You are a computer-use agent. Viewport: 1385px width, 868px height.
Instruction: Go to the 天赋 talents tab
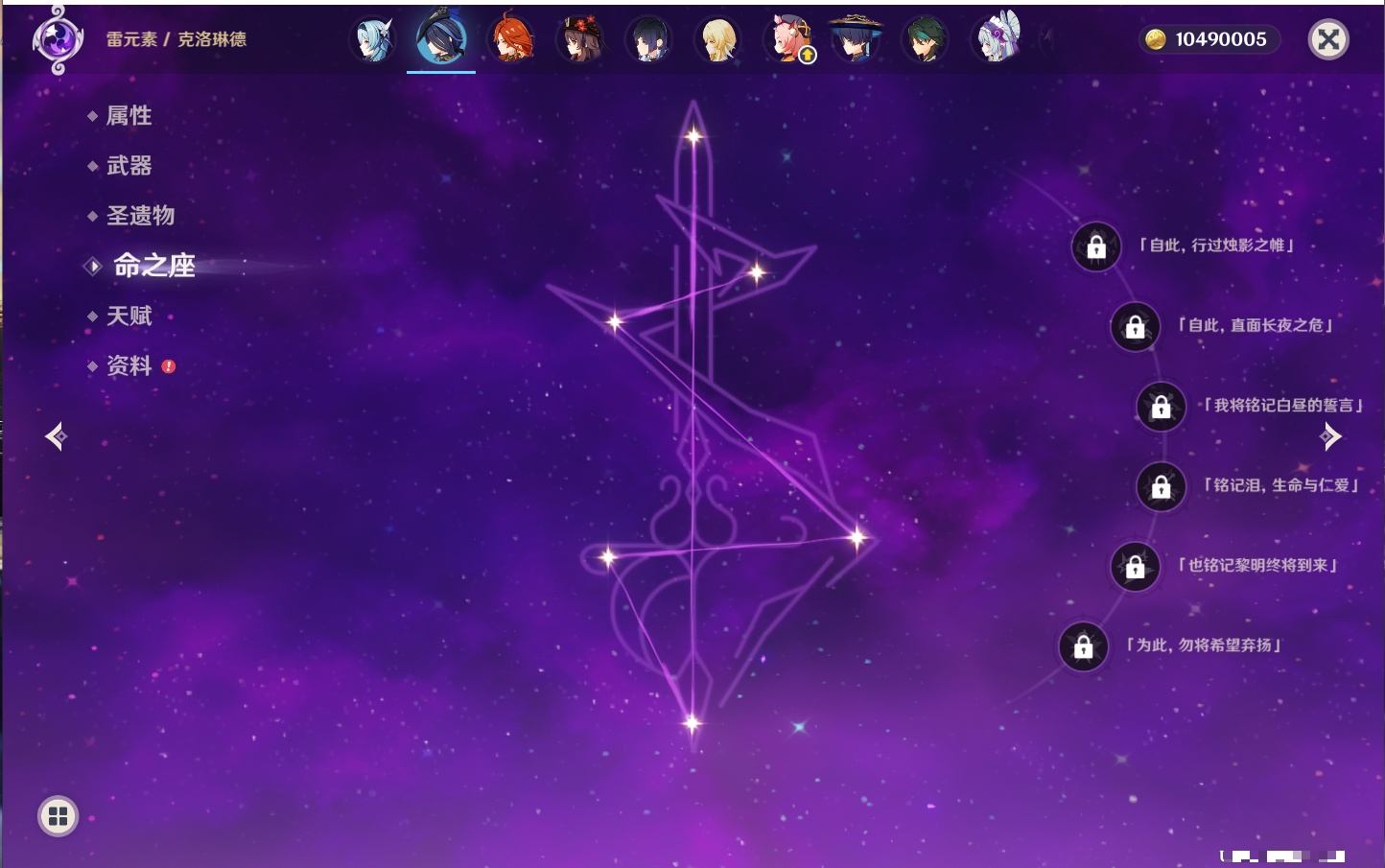pyautogui.click(x=129, y=316)
